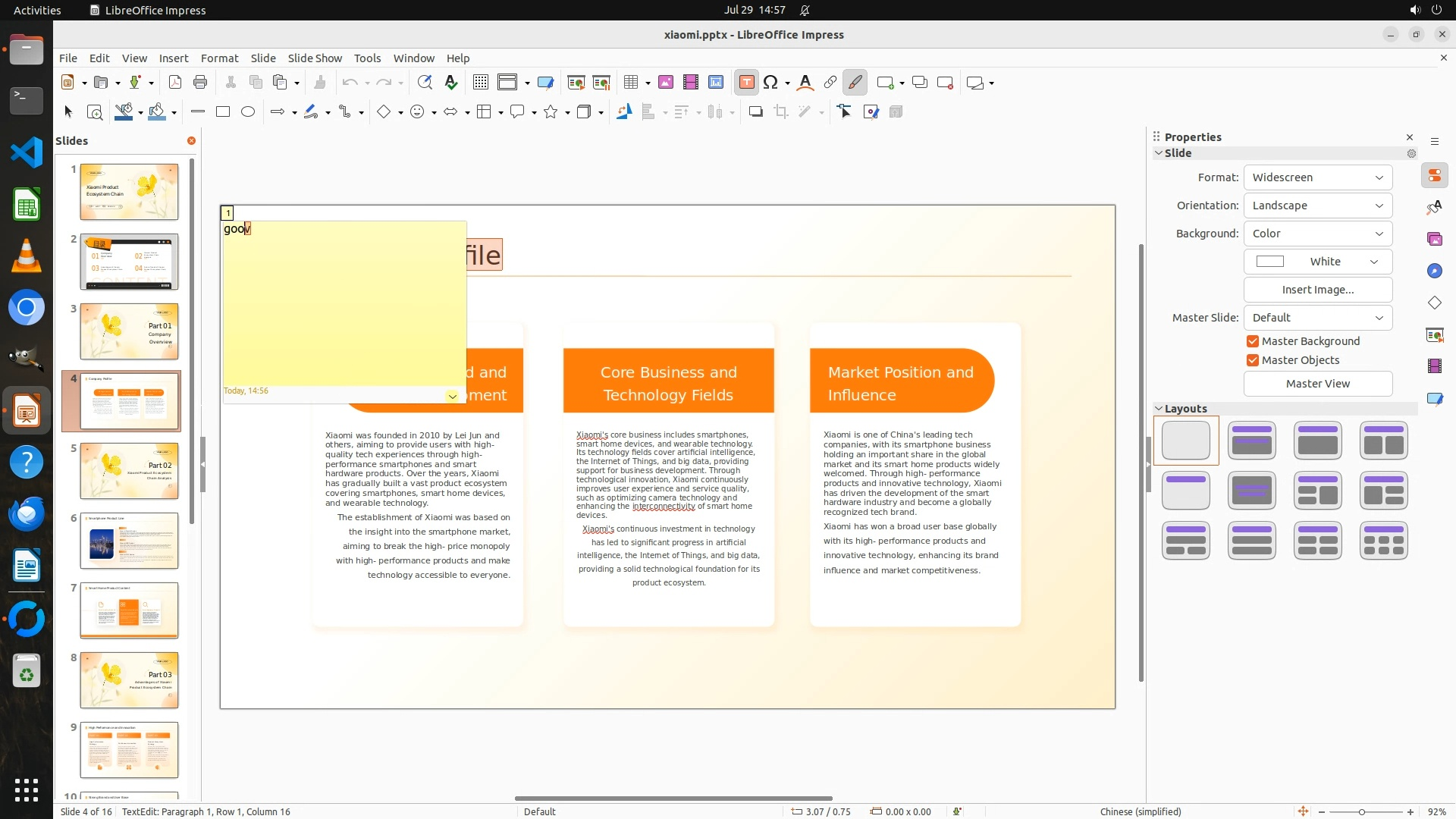This screenshot has width=1456, height=819.
Task: Open the Master Slide Default dropdown
Action: 1317,318
